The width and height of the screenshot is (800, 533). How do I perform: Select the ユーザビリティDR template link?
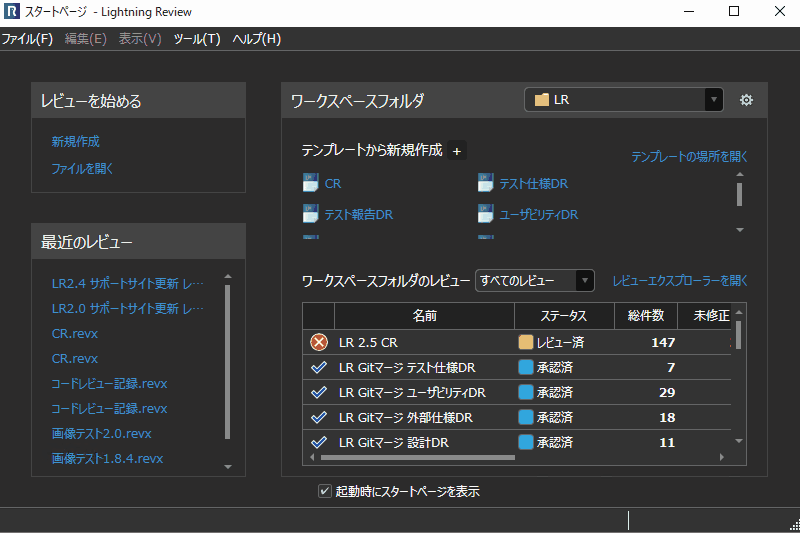(539, 215)
